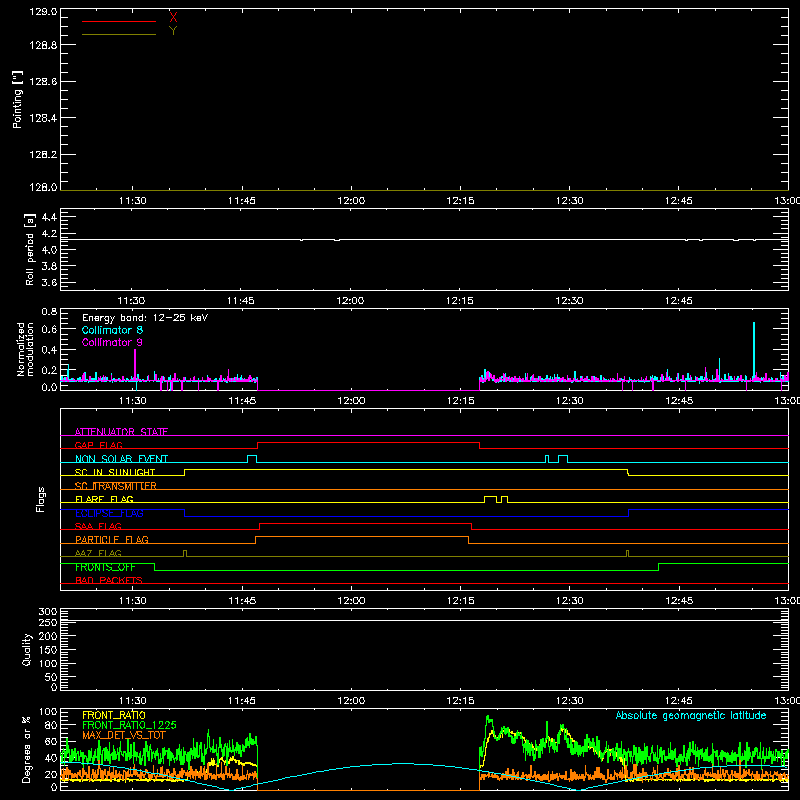Select the 'Collimator 9' legend entry
This screenshot has width=800, height=800.
point(112,342)
